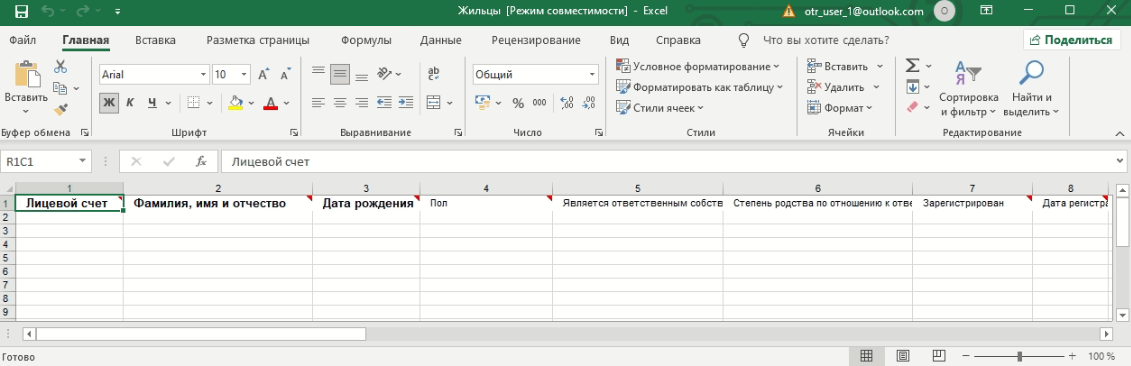Decrease cell indent

tap(384, 103)
